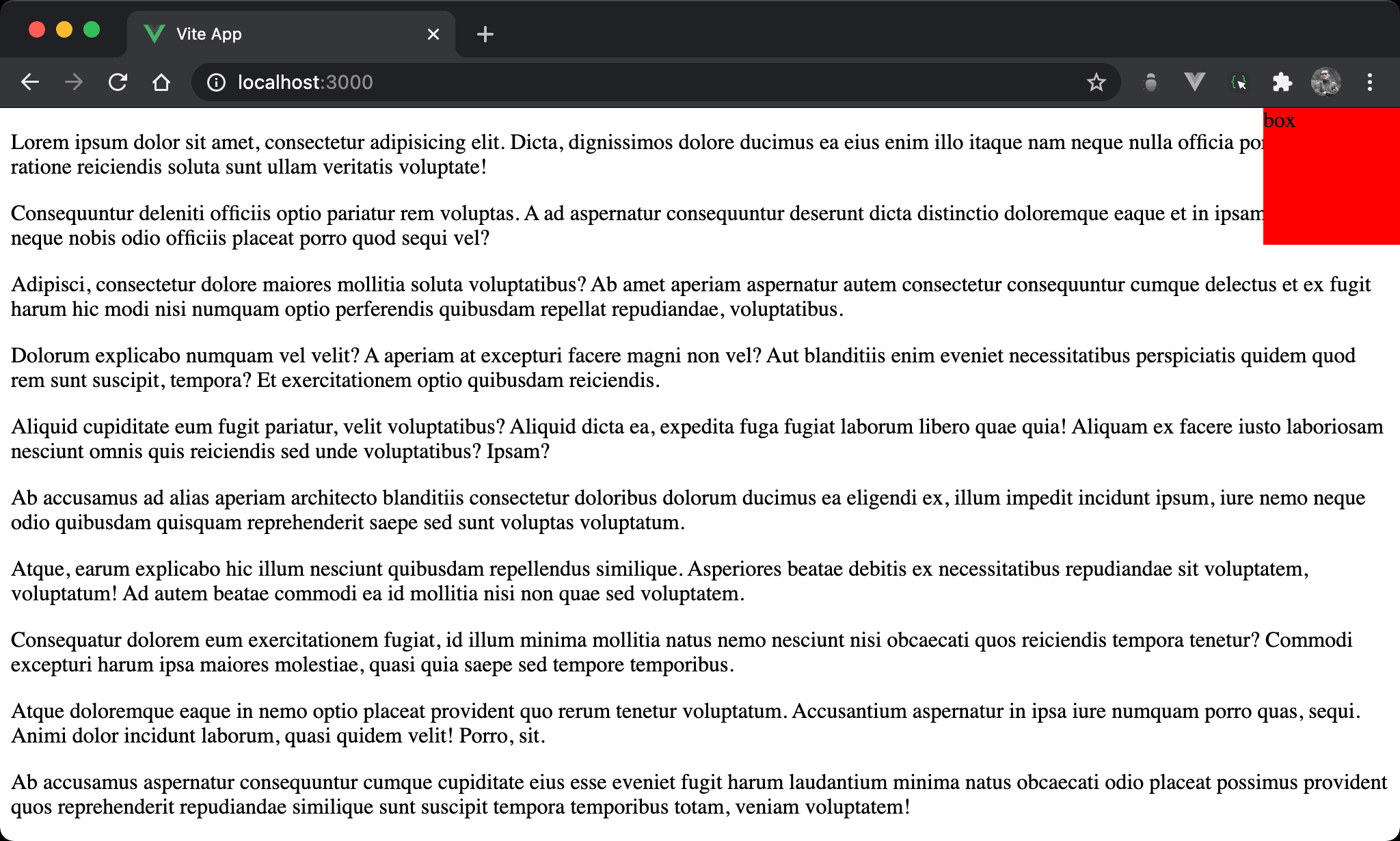Click the browser profile avatar

[x=1326, y=82]
